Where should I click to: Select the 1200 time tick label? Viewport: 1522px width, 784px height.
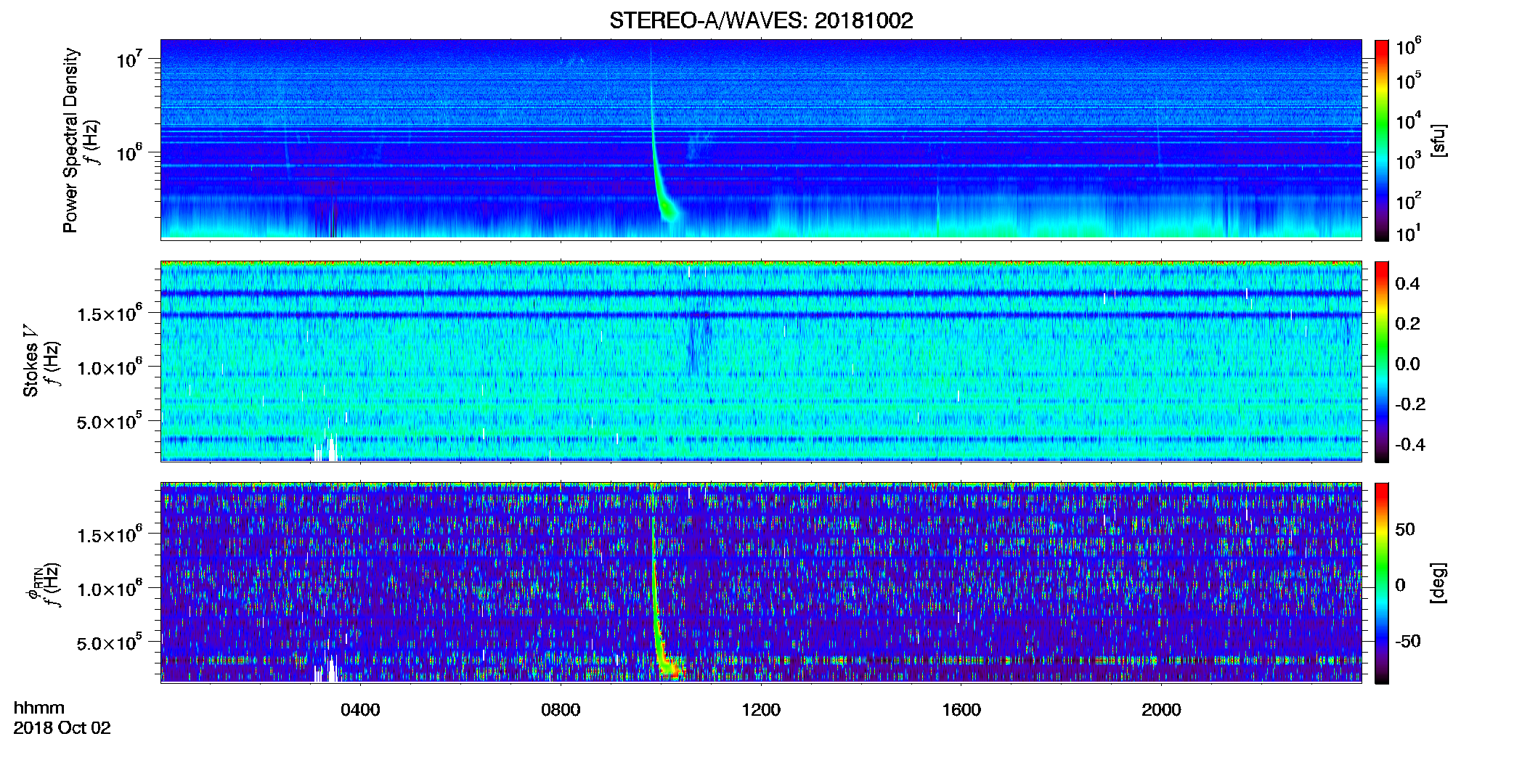coord(761,710)
